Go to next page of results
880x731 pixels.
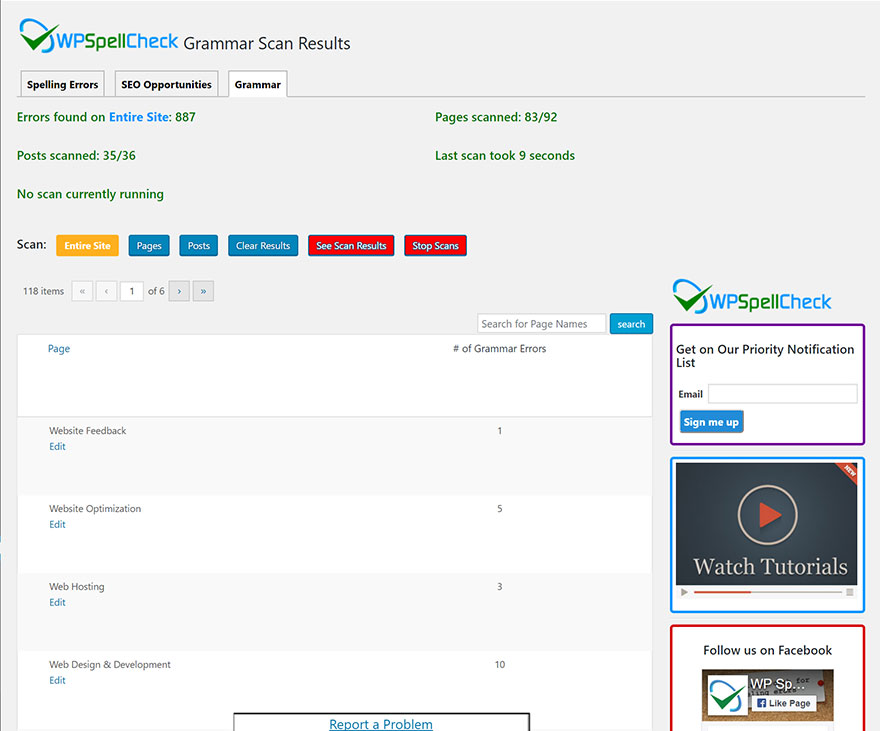179,291
